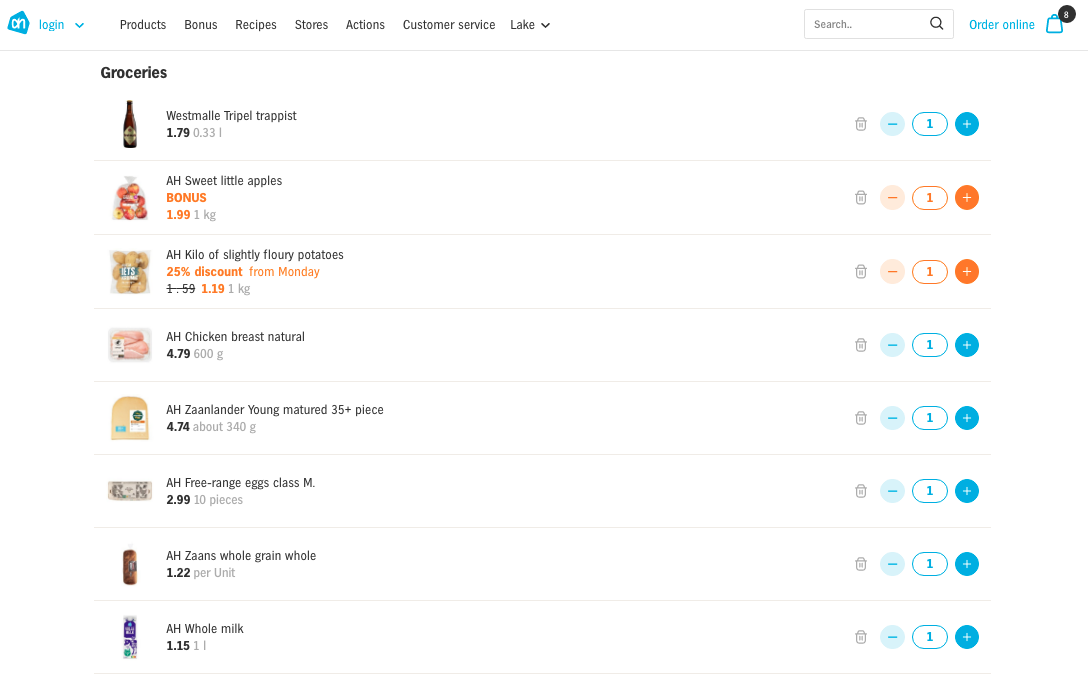The width and height of the screenshot is (1088, 689).
Task: Remove AH Sweet little apples via trash icon
Action: 860,198
